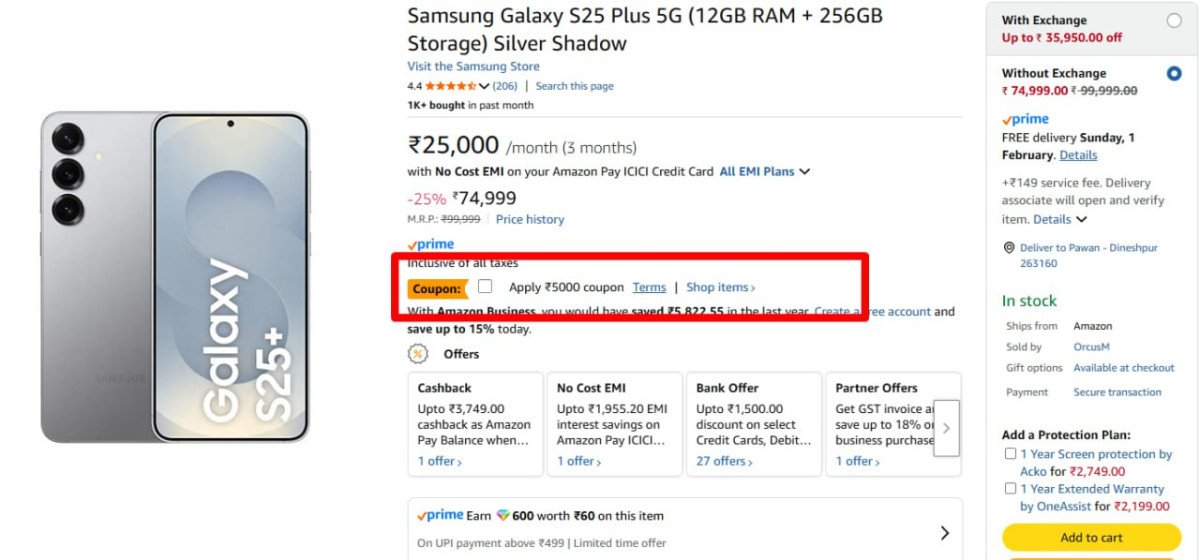
Task: Check 1 Year Extended Warranty by OneAssist
Action: point(1011,489)
